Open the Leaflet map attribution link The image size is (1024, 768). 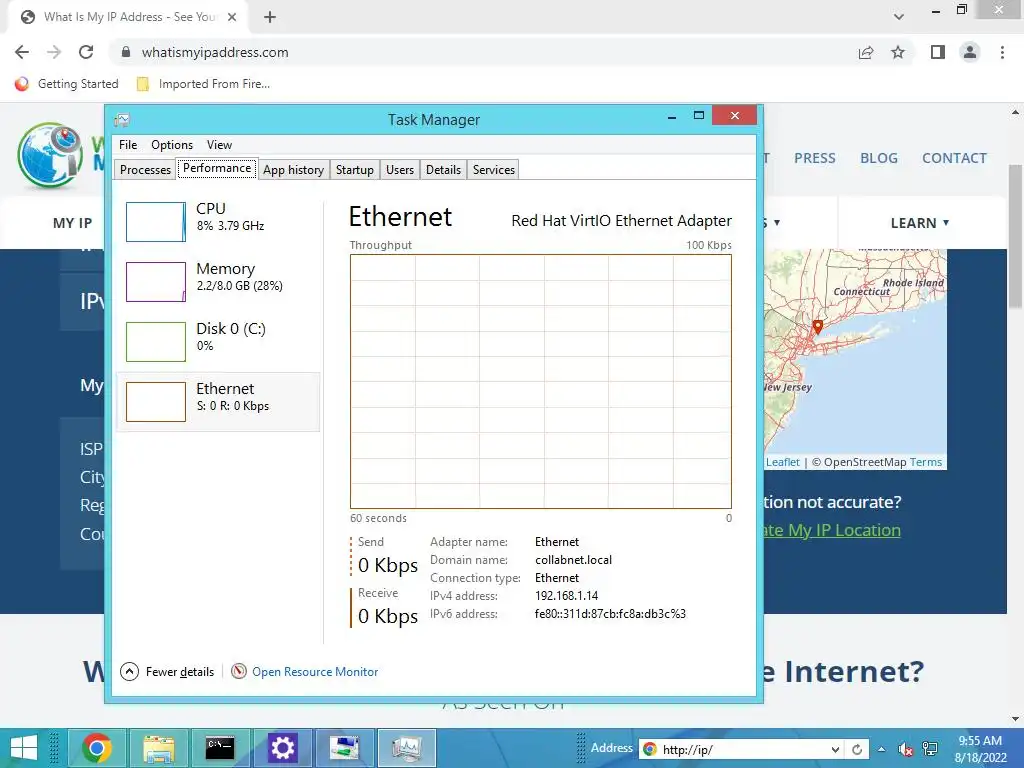click(782, 462)
